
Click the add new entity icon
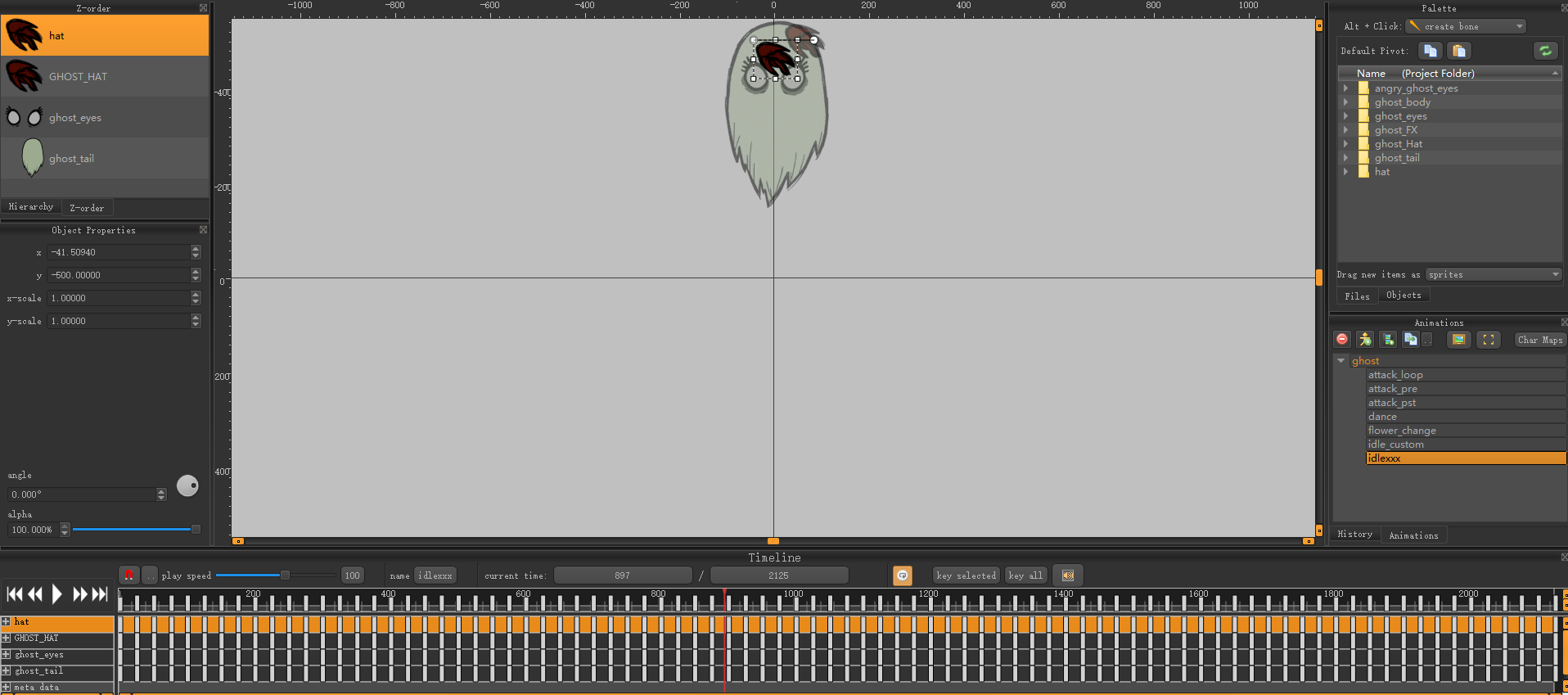1365,340
